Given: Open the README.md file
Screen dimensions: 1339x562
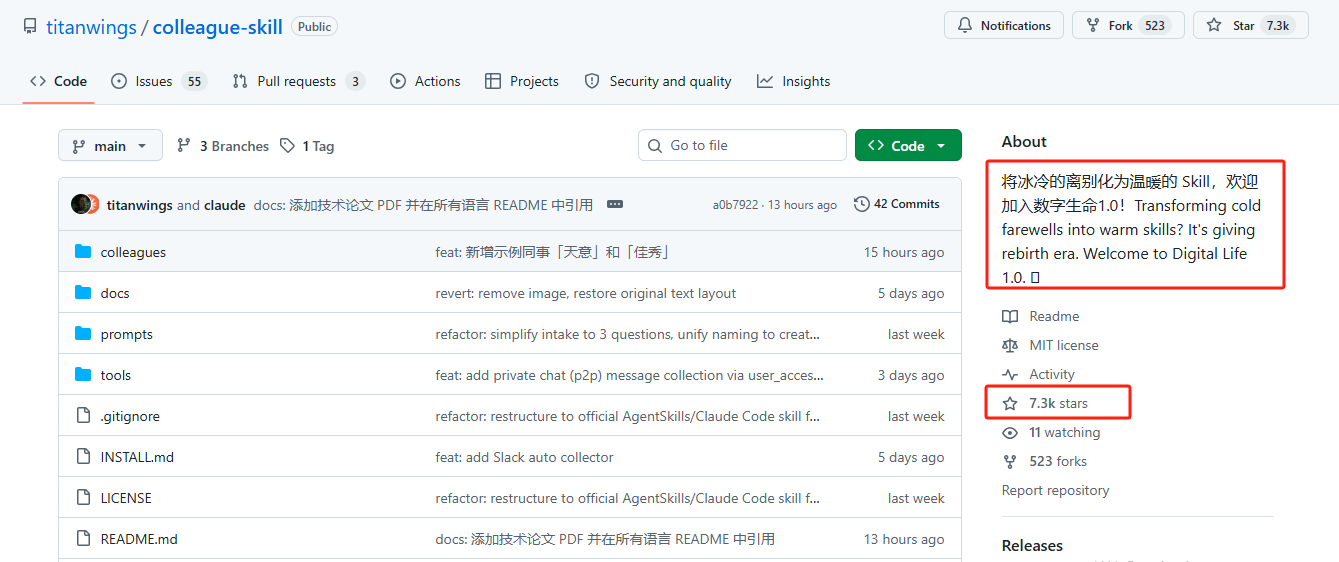Looking at the screenshot, I should click(x=139, y=539).
